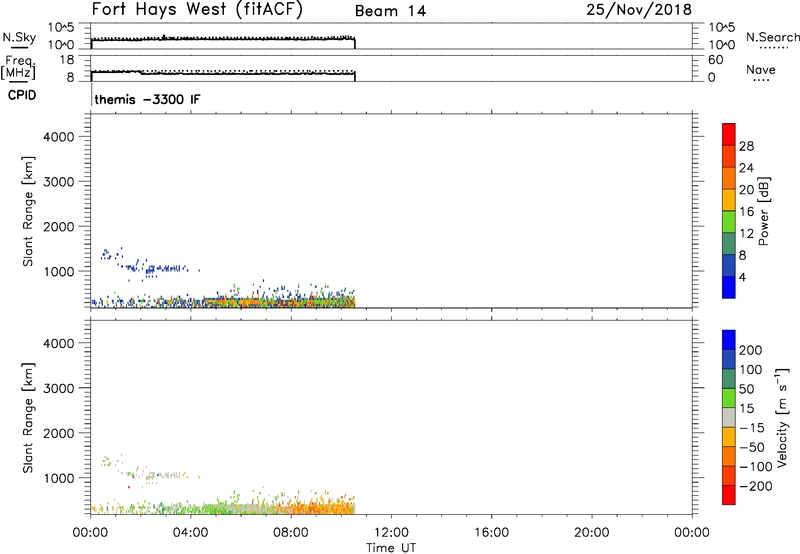This screenshot has height=554, width=800.
Task: Click the '3000' tick label on velocity panel
Action: click(59, 388)
